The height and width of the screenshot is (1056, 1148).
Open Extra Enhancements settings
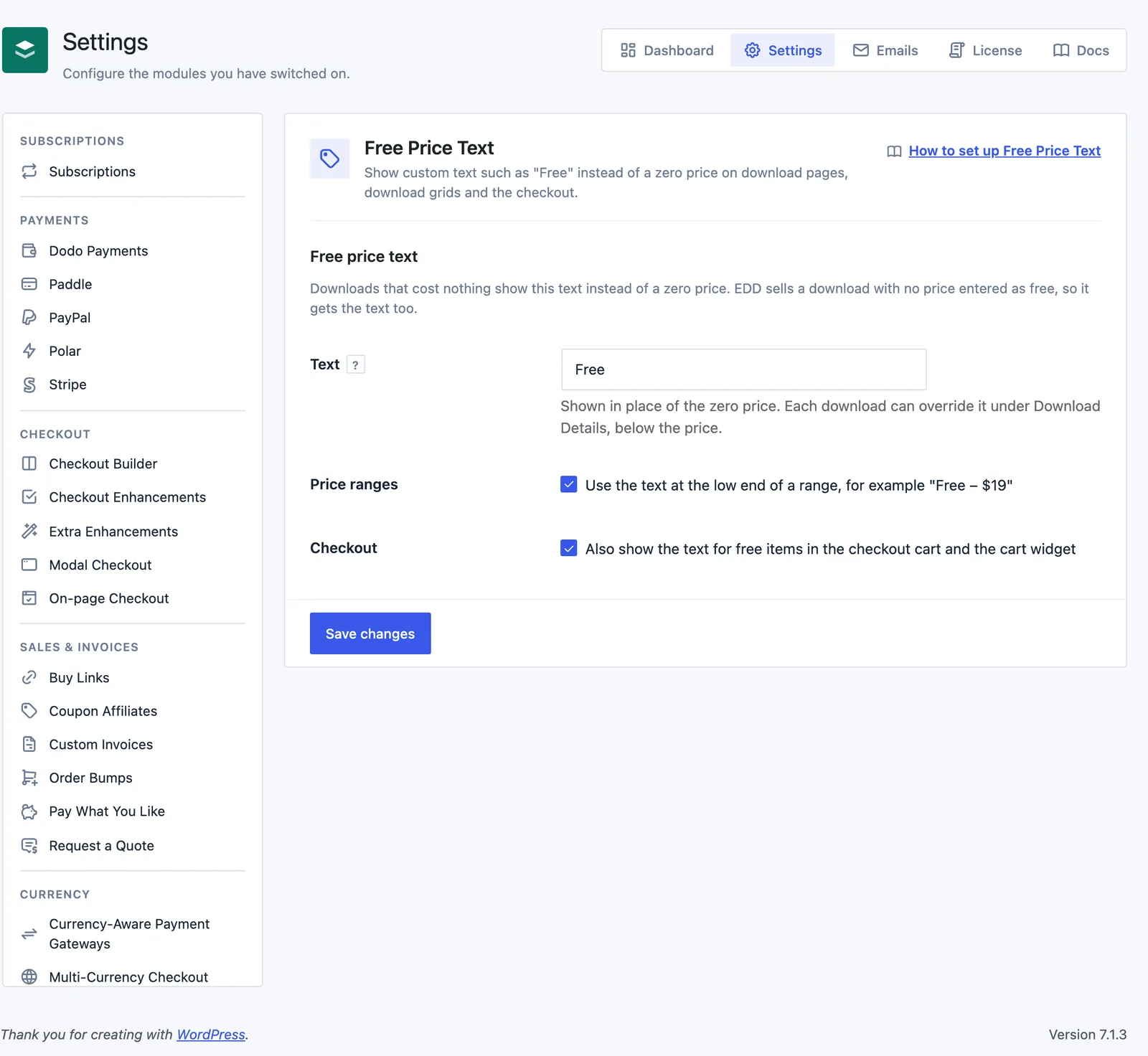tap(133, 531)
